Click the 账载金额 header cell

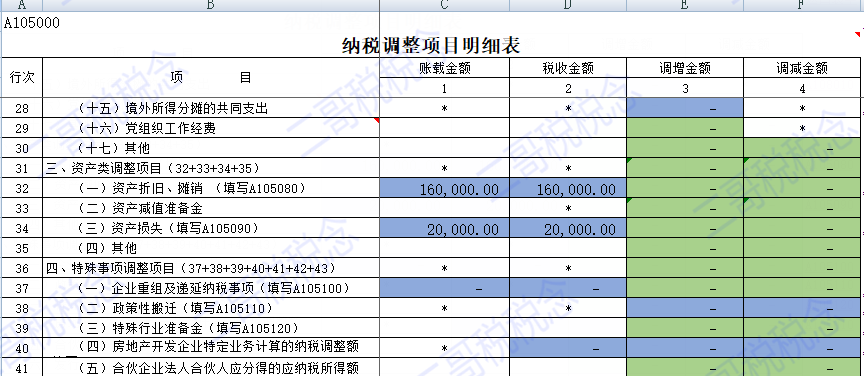click(x=445, y=68)
